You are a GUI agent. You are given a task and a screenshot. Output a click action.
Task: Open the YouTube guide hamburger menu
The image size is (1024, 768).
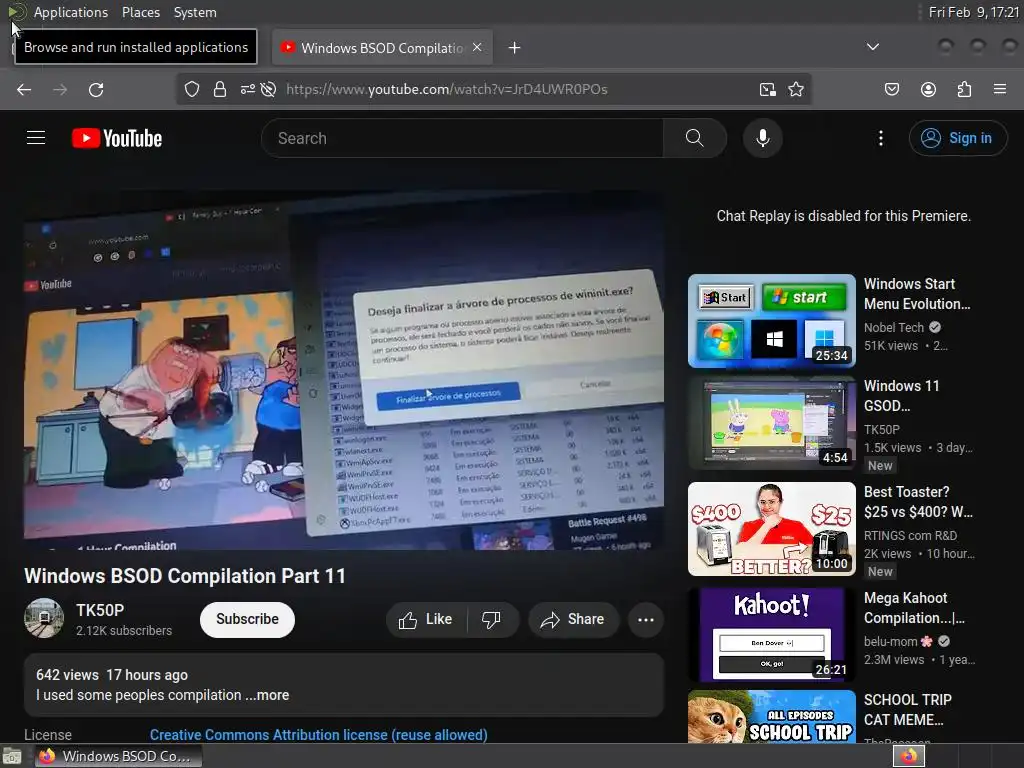pyautogui.click(x=36, y=138)
